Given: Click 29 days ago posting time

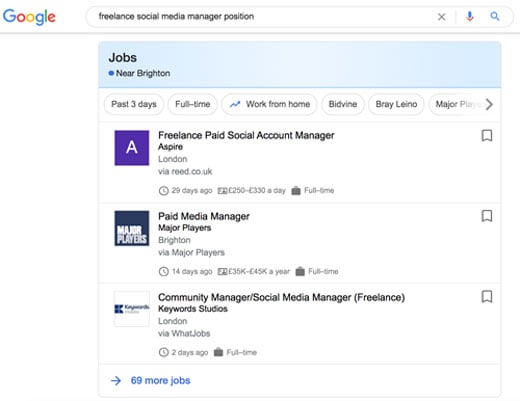Looking at the screenshot, I should [192, 190].
